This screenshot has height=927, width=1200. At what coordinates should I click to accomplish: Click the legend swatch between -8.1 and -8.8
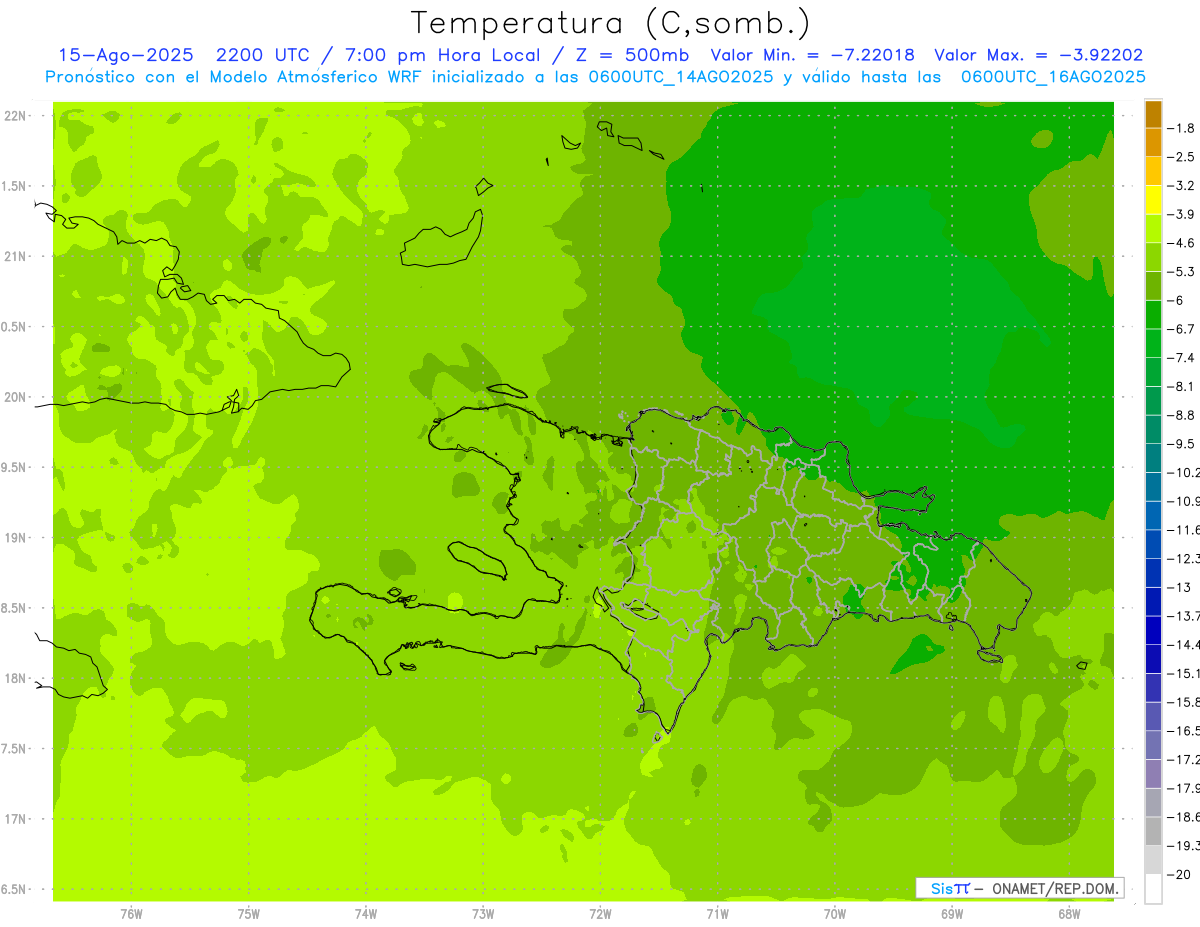[1153, 401]
